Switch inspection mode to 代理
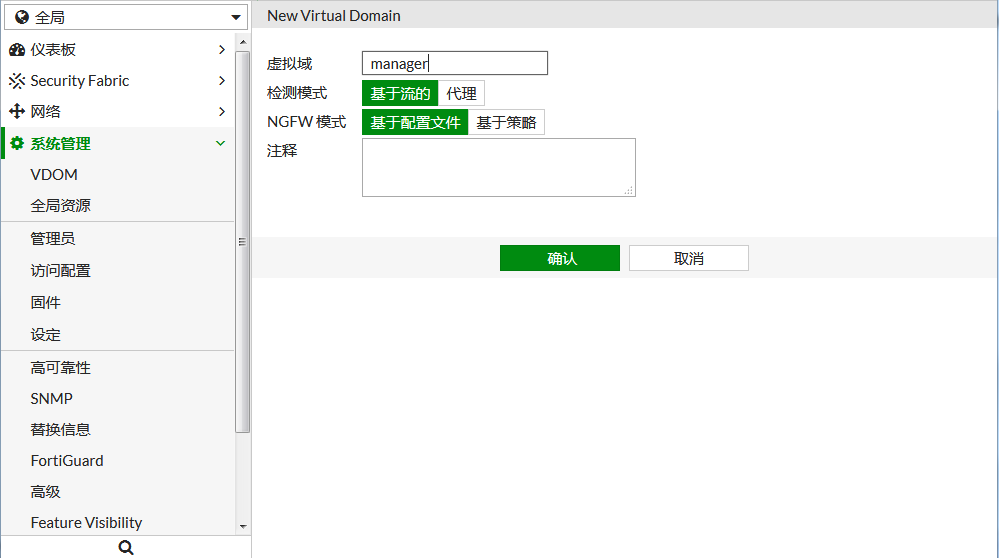 461,94
